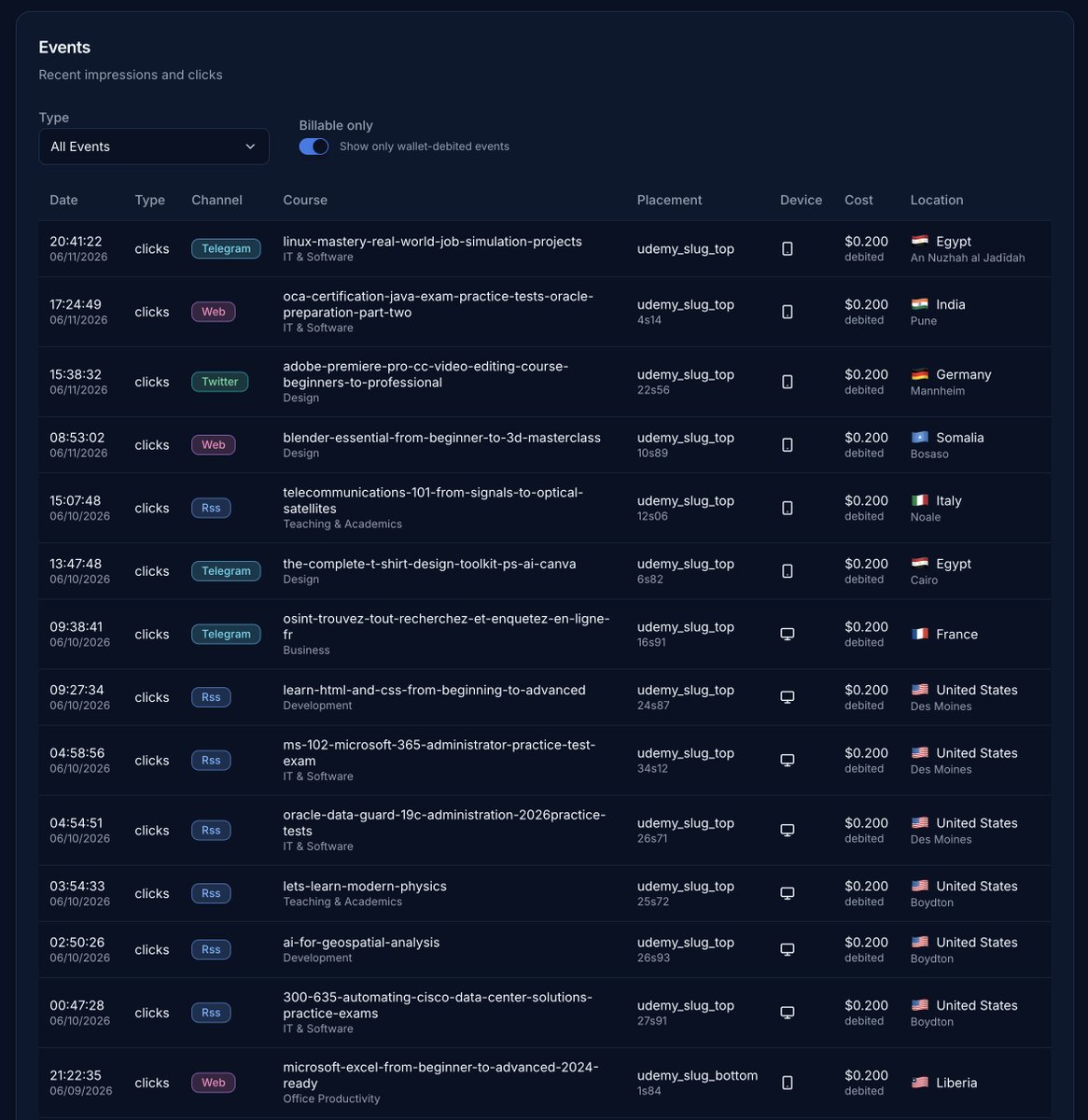1088x1120 pixels.
Task: Click the France flag icon
Action: click(920, 634)
